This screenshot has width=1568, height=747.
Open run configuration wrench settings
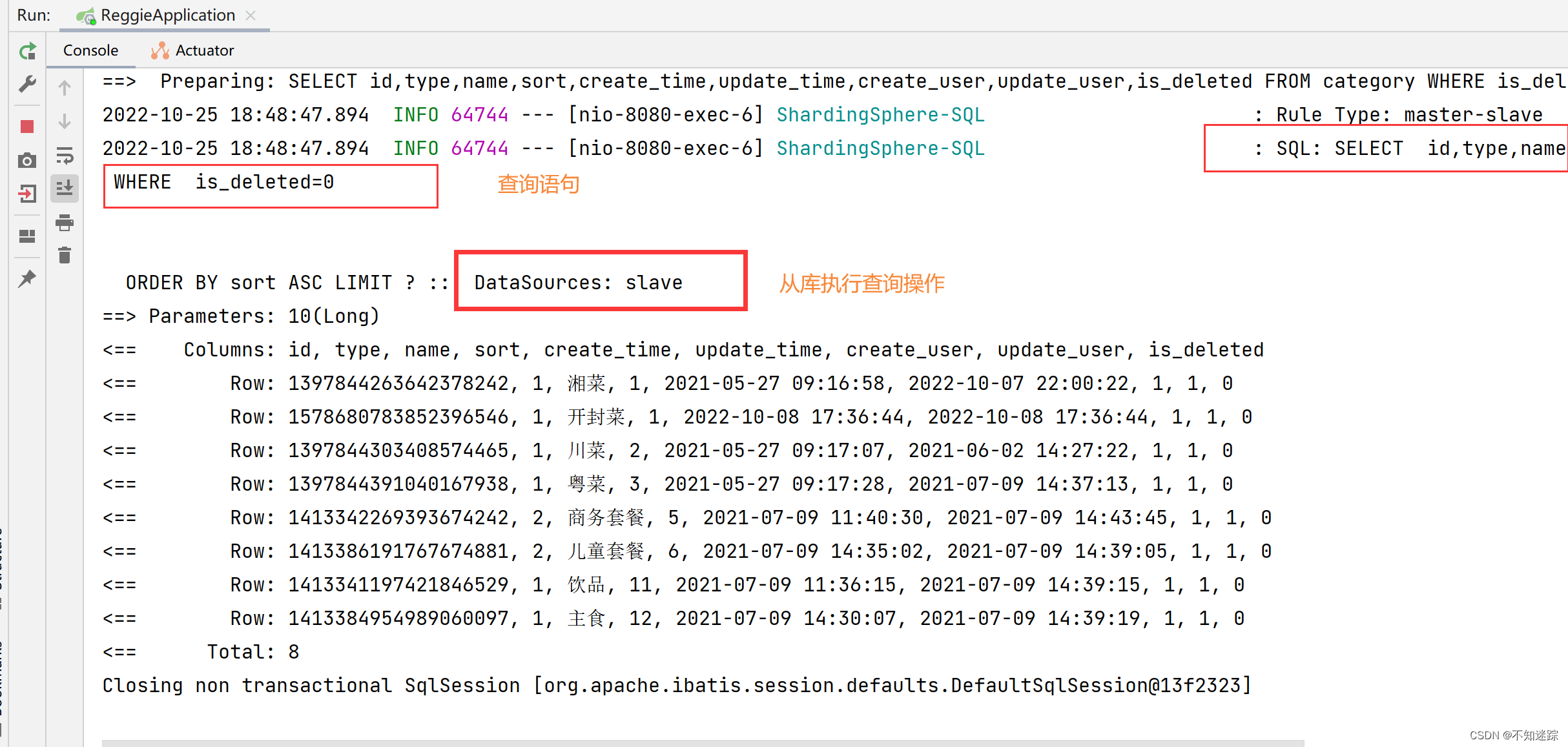(x=27, y=84)
